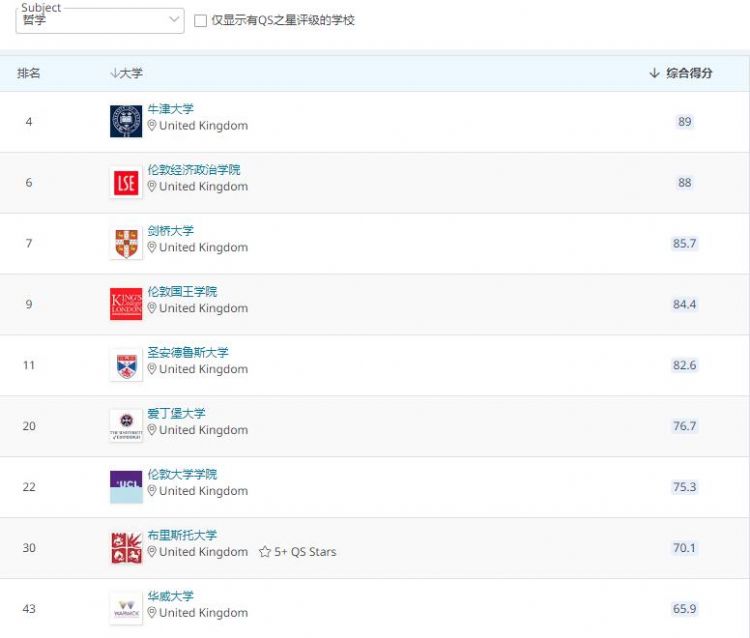This screenshot has height=638, width=750.
Task: Click United Kingdom under 牛津大学
Action: click(204, 125)
